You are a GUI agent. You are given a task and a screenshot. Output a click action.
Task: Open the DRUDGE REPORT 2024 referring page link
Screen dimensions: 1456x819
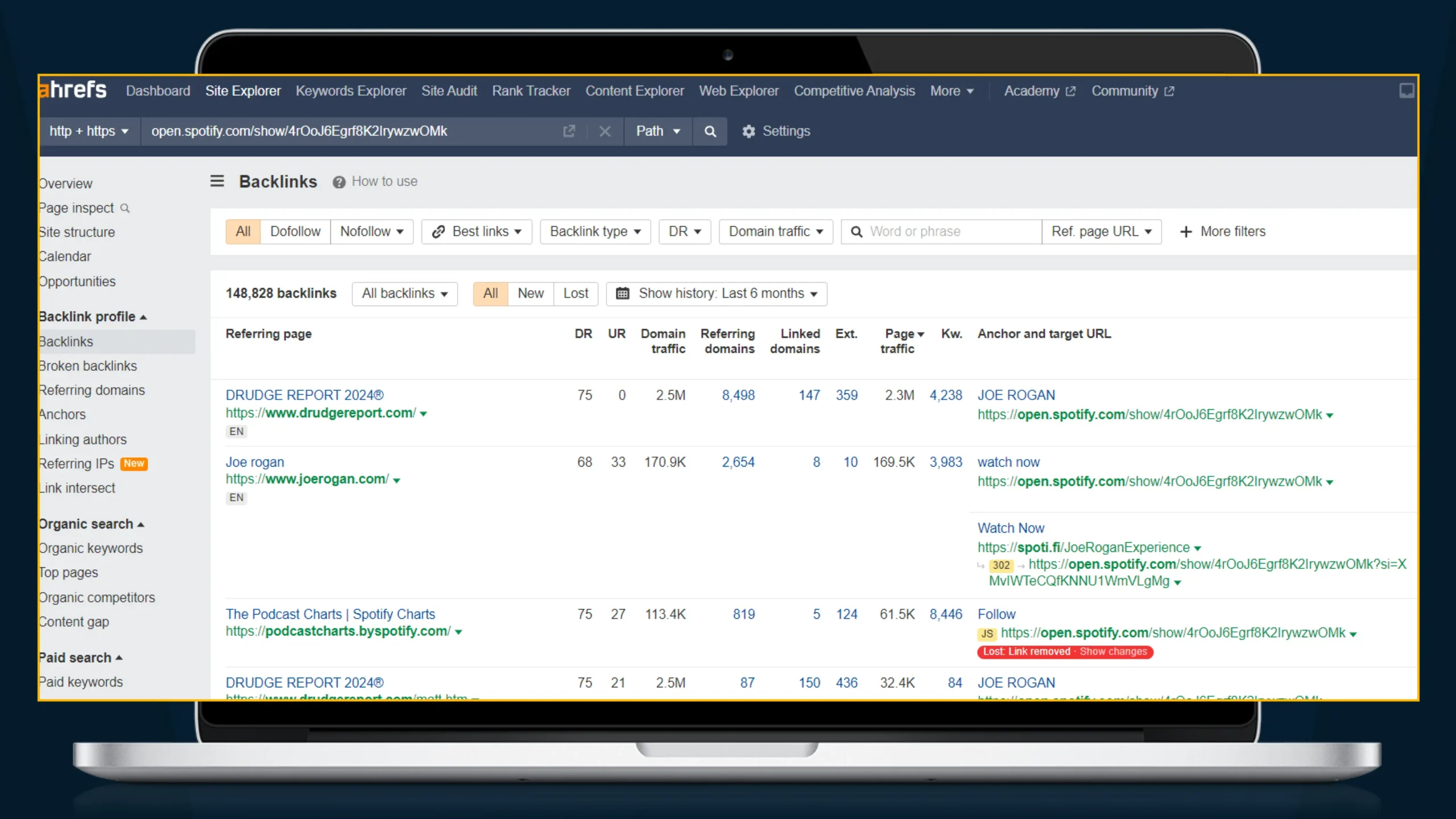point(304,395)
